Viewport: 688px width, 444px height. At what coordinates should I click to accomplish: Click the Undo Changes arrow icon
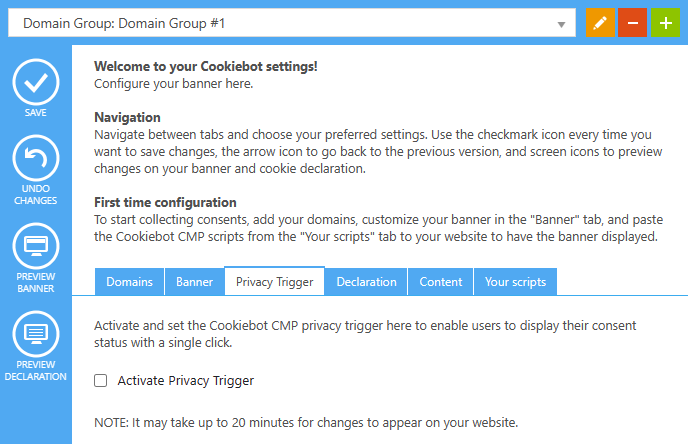(x=36, y=158)
